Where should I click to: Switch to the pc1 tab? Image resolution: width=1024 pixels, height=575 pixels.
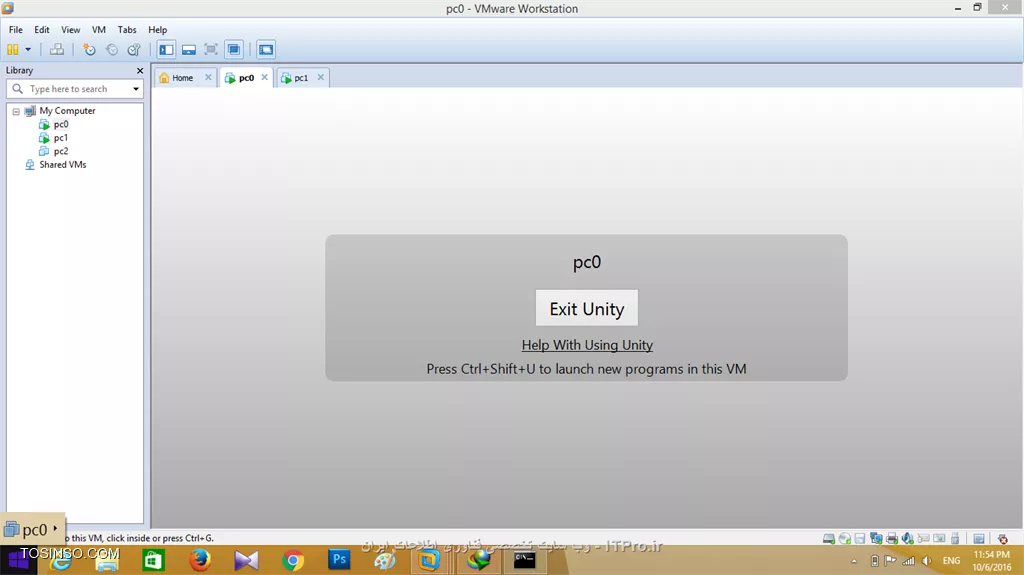(x=300, y=78)
